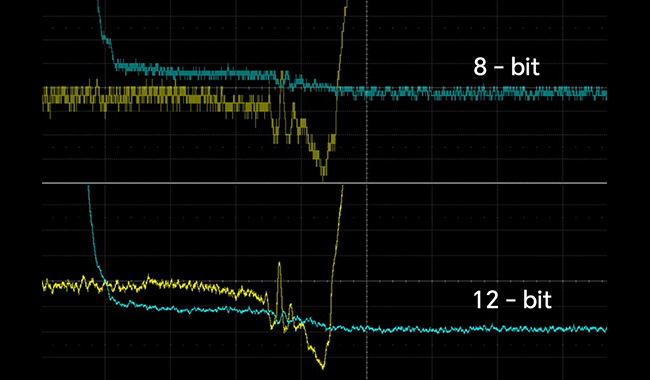Click where cyan crosses yellow at left of 12-bit panel
Image resolution: width=650 pixels, height=380 pixels.
click(104, 284)
